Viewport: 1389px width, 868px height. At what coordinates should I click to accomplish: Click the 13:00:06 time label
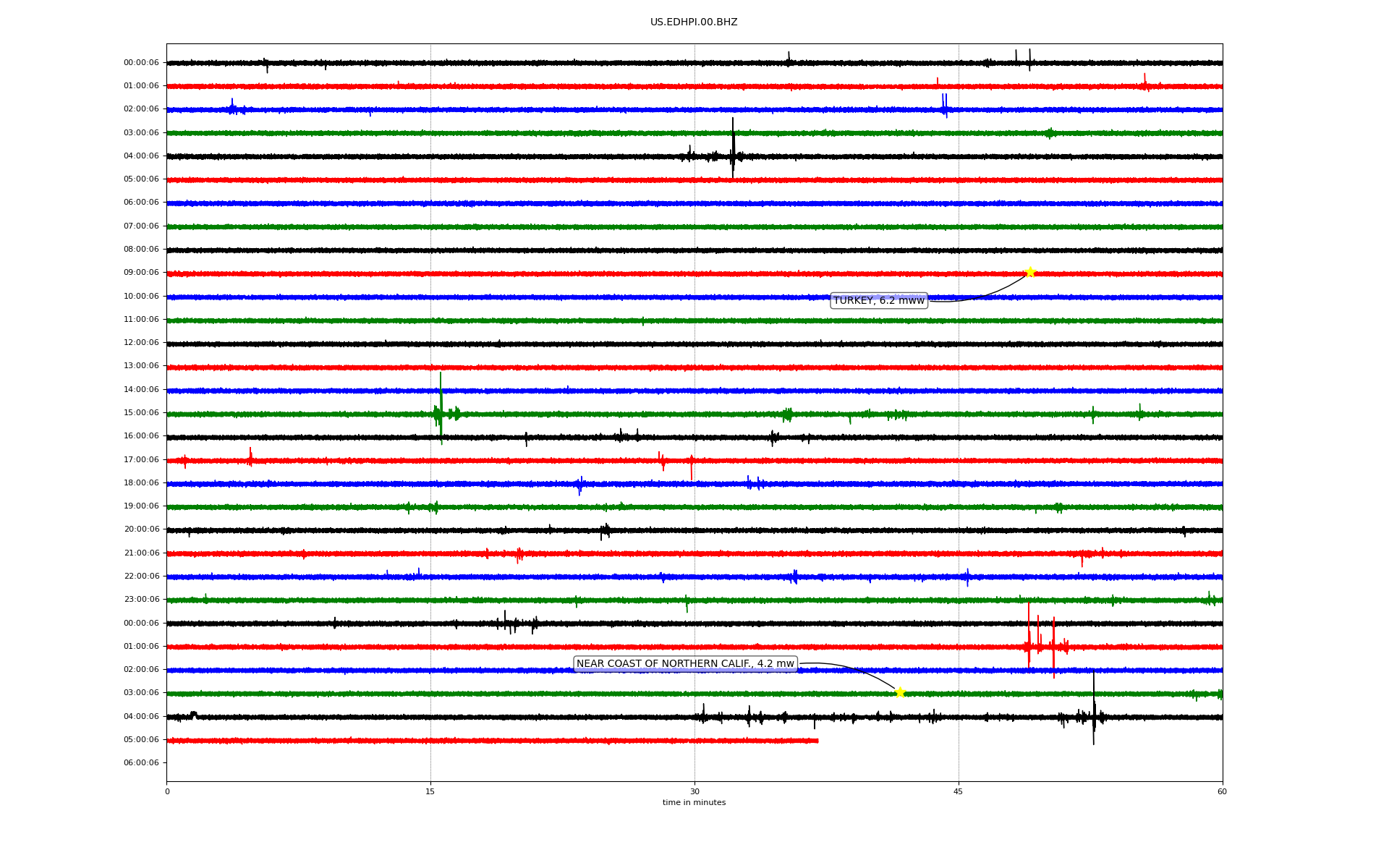(x=141, y=366)
